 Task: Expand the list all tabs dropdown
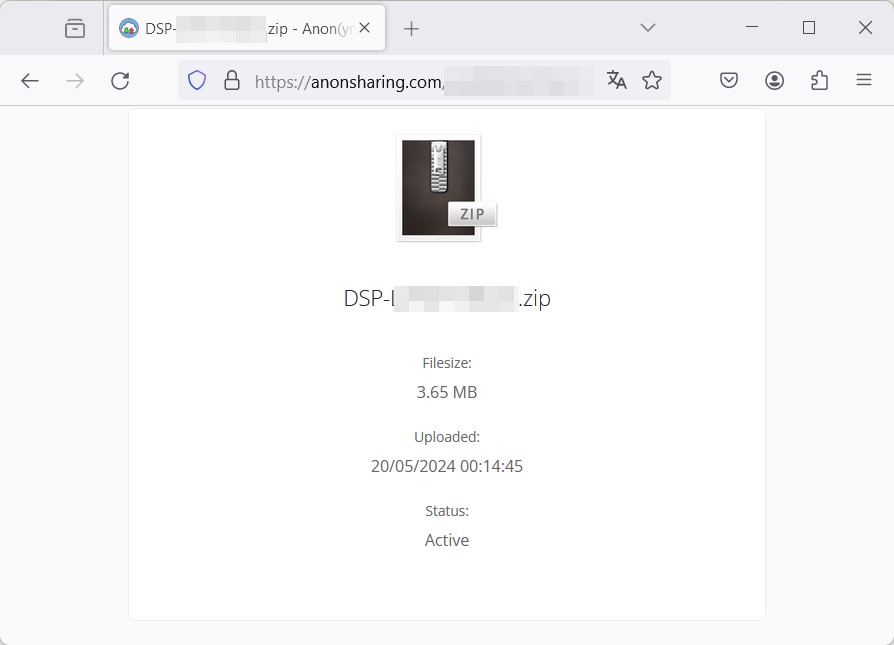pos(648,28)
